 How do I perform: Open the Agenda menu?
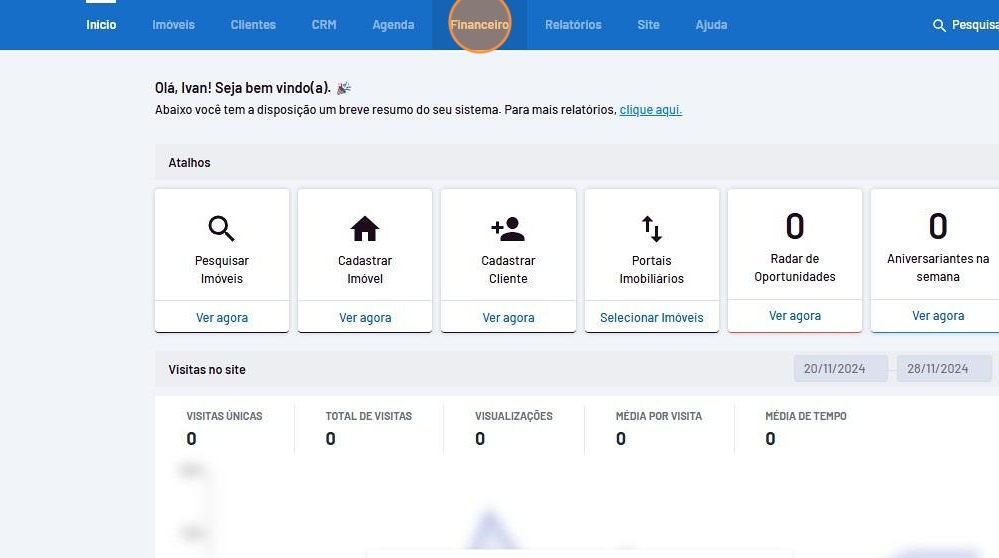pyautogui.click(x=393, y=25)
